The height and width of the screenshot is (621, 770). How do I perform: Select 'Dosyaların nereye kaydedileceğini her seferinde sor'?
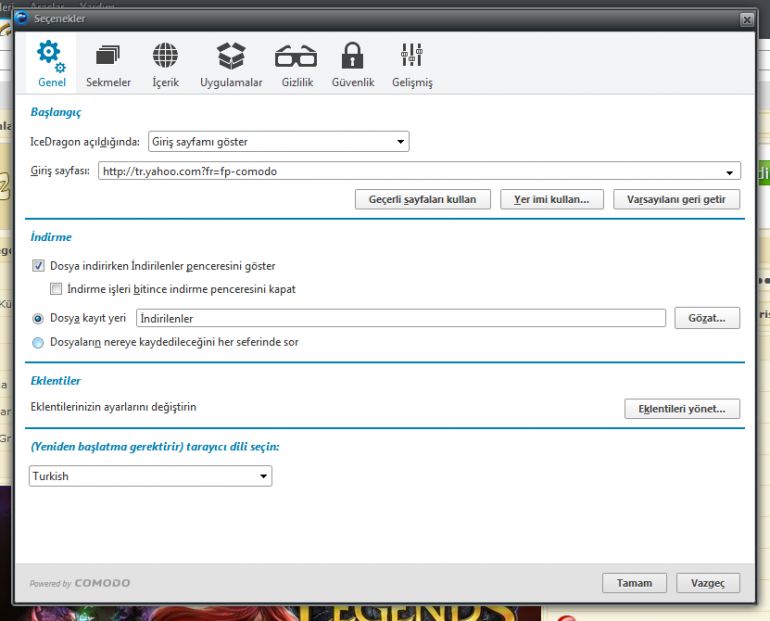39,342
